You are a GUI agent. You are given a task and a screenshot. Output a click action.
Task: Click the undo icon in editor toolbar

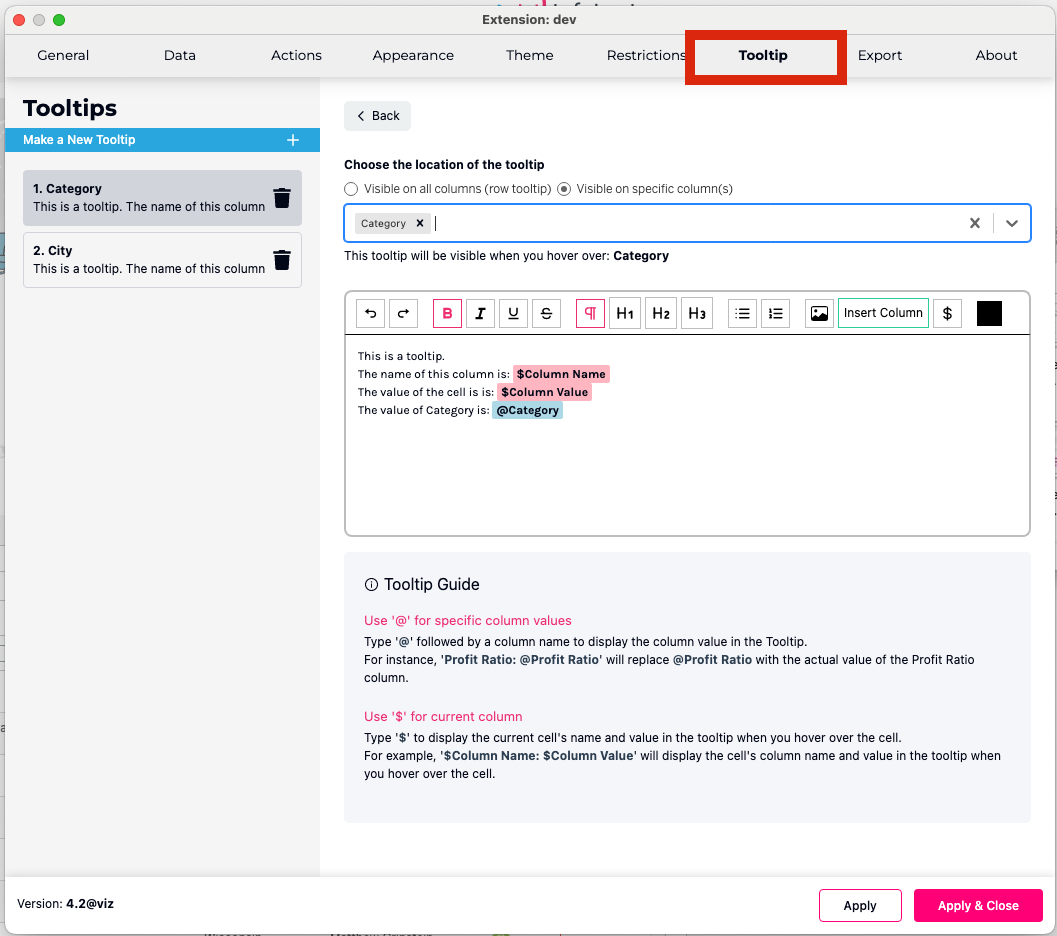[x=371, y=313]
